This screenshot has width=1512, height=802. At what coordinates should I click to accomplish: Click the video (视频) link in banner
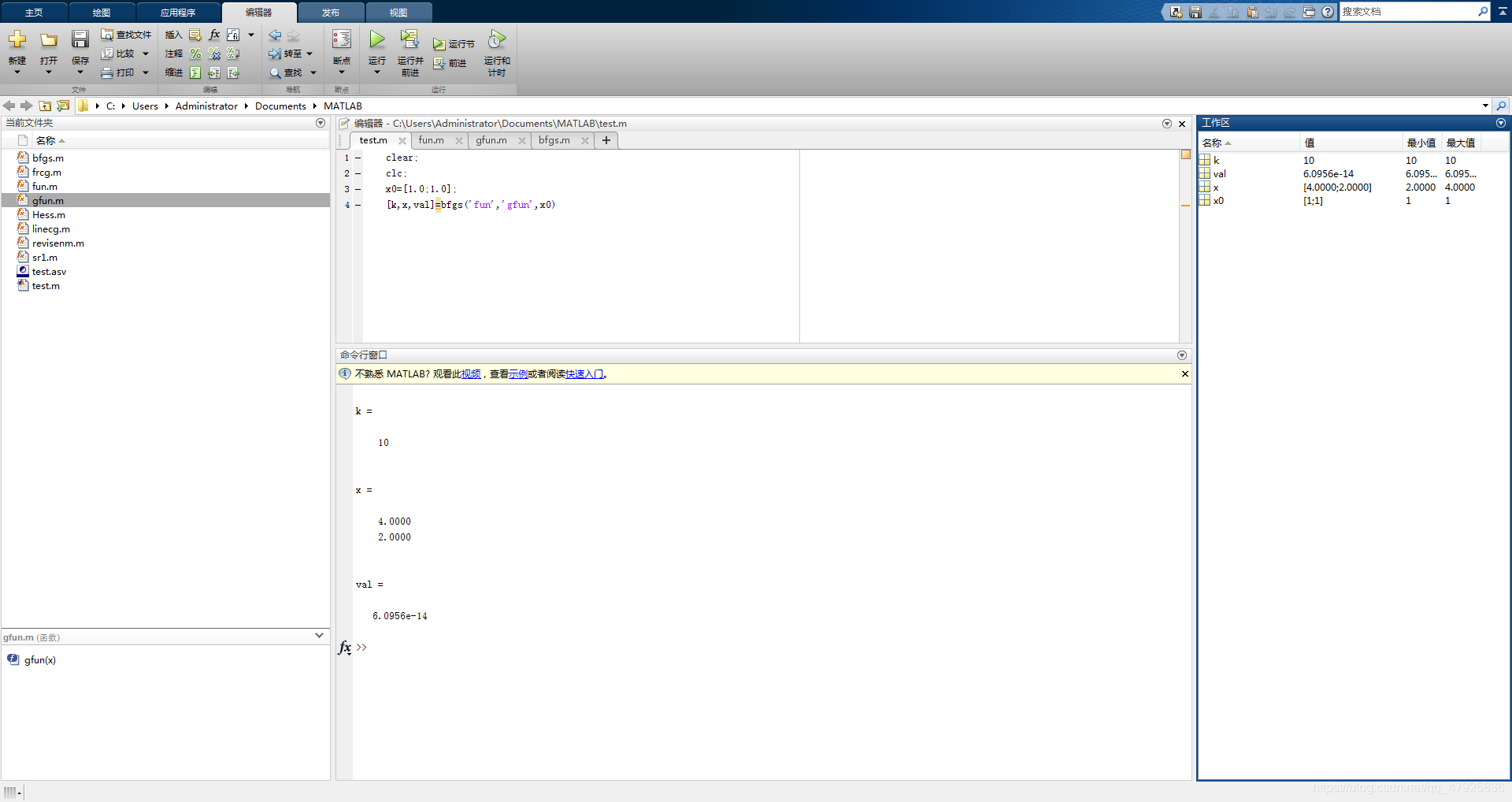(471, 374)
